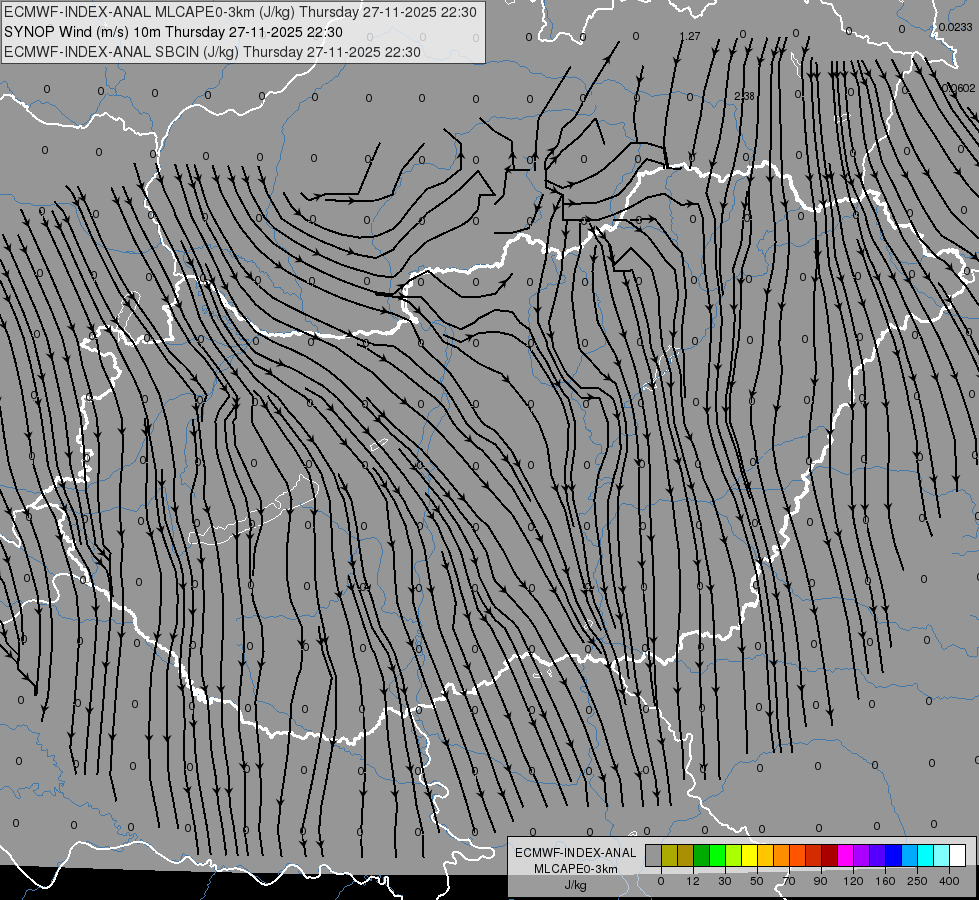979x900 pixels.
Task: Click the indigo legend swatch before 160
Action: pyautogui.click(x=878, y=855)
